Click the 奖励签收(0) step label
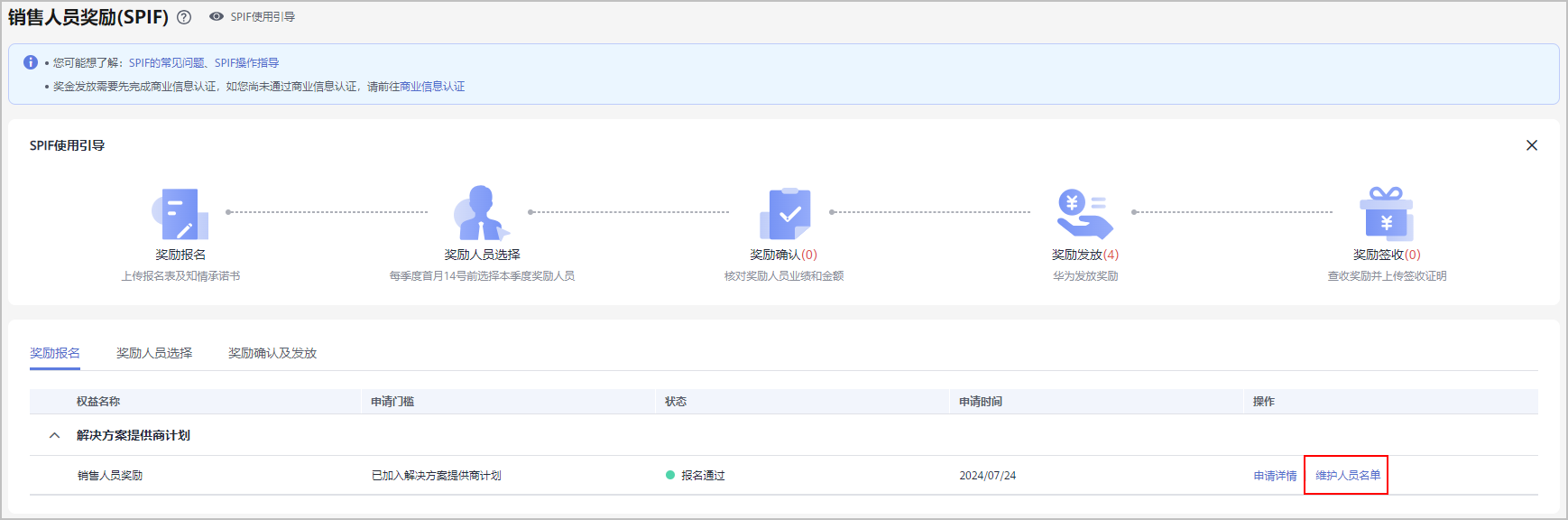This screenshot has height=520, width=1568. click(1387, 255)
